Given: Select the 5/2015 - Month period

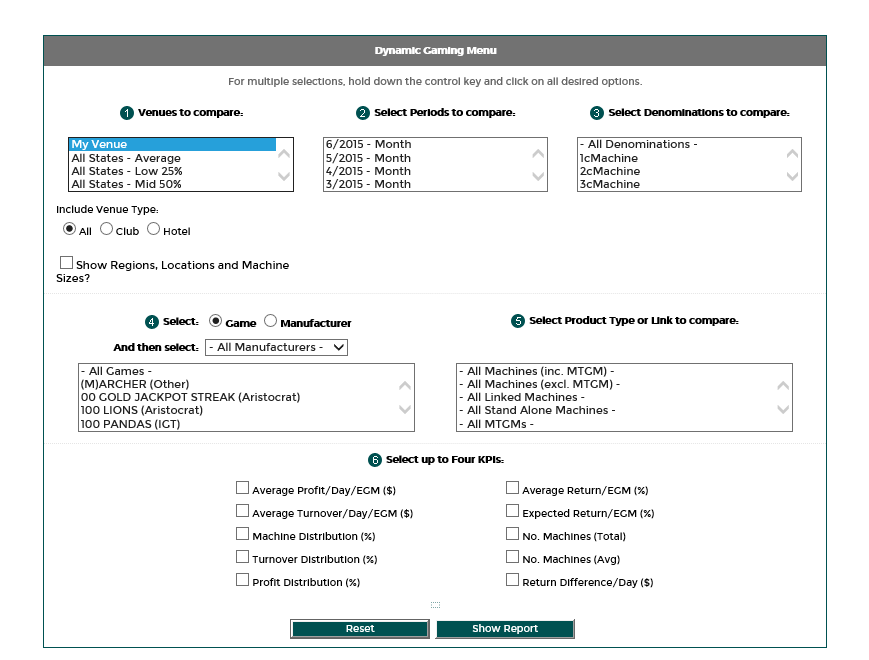Looking at the screenshot, I should coord(427,158).
